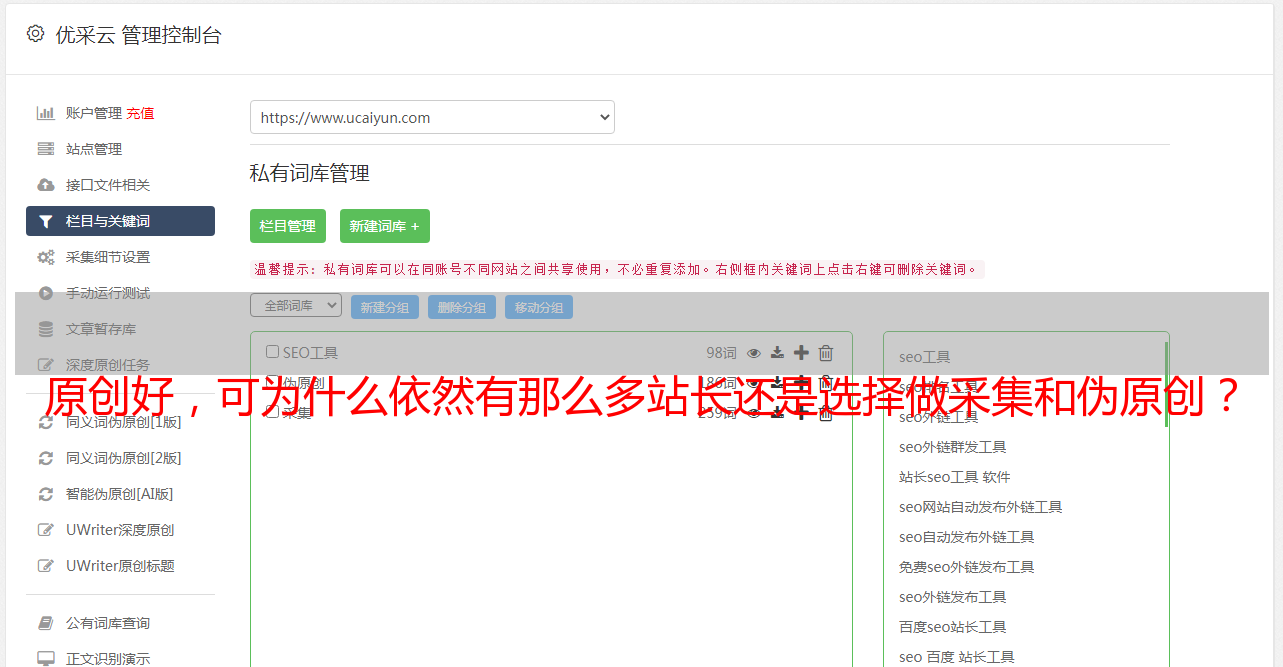Select keyword seo 百度 站长工具
1283x667 pixels.
pyautogui.click(x=957, y=657)
